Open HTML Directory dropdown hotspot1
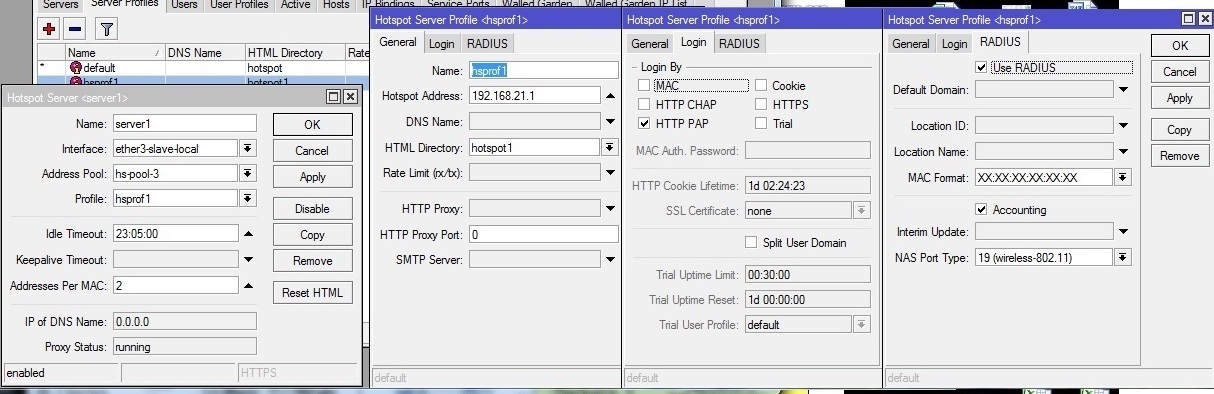This screenshot has height=394, width=1214. click(x=610, y=147)
